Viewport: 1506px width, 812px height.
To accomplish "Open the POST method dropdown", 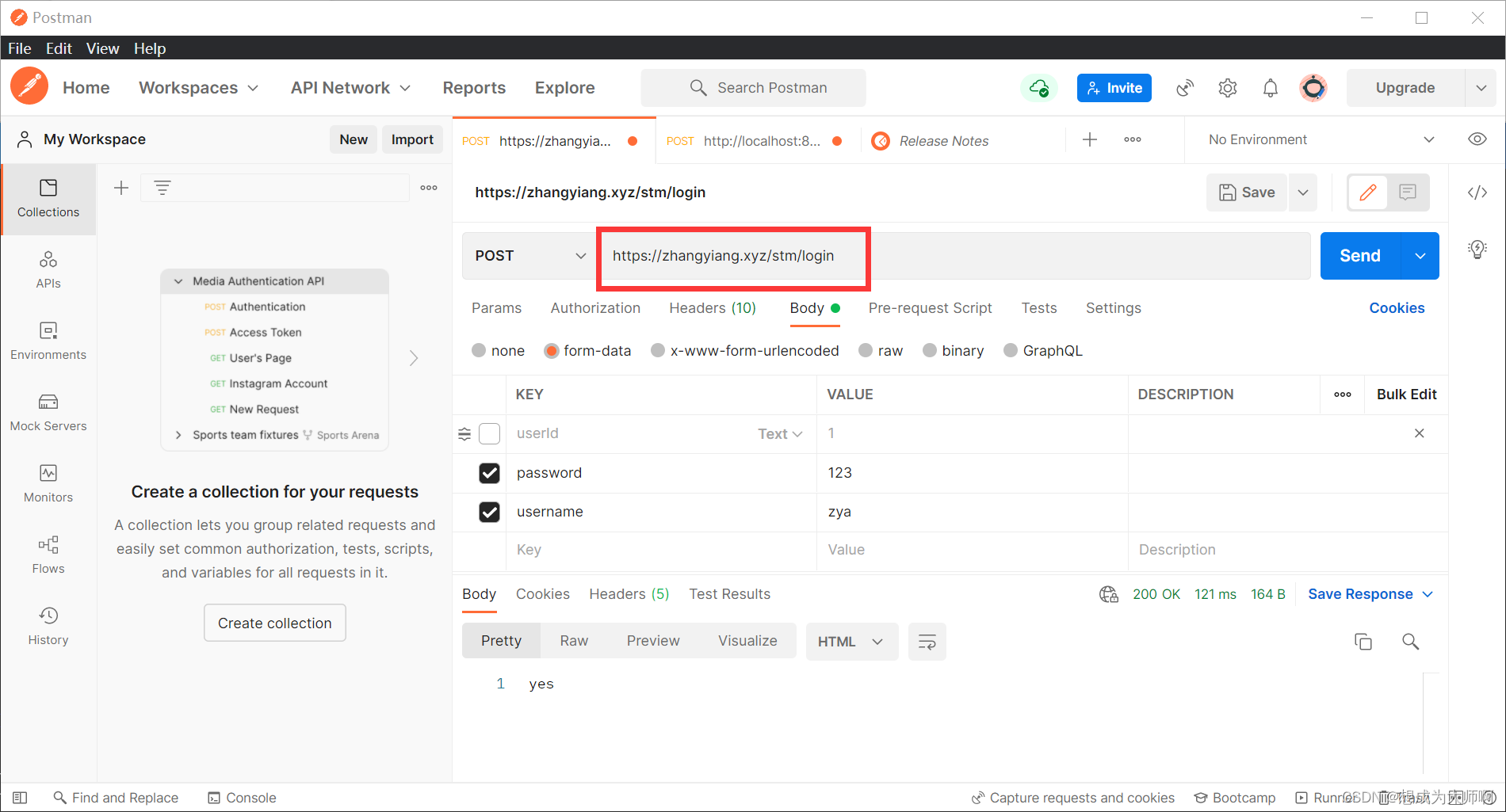I will pos(529,256).
